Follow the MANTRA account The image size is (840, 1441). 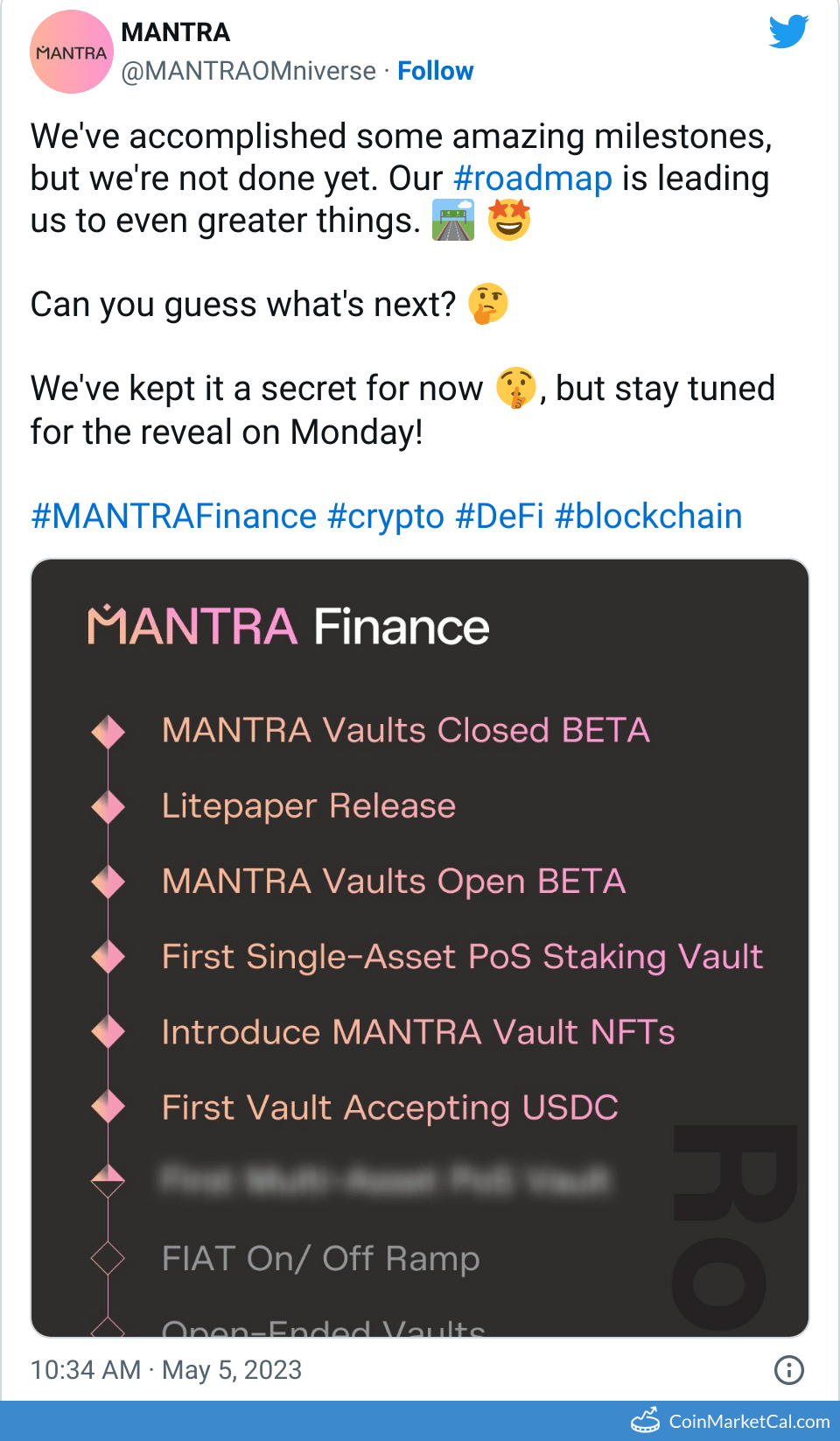point(435,71)
